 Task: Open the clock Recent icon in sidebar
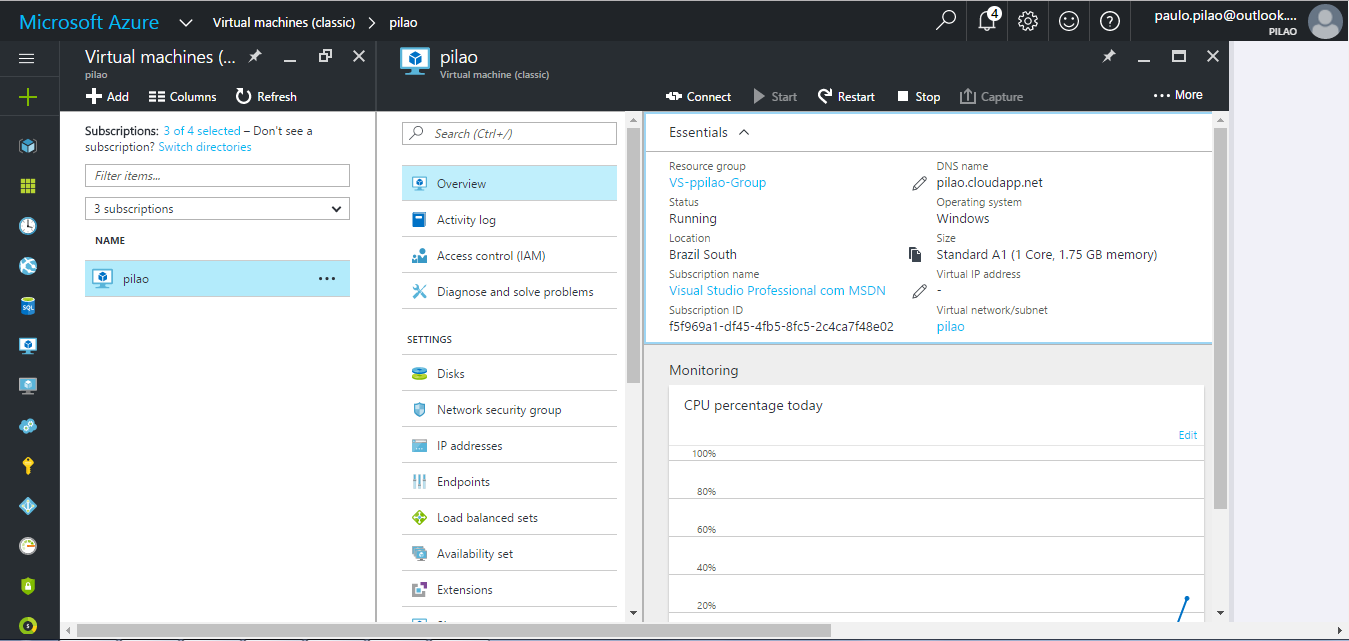point(28,226)
